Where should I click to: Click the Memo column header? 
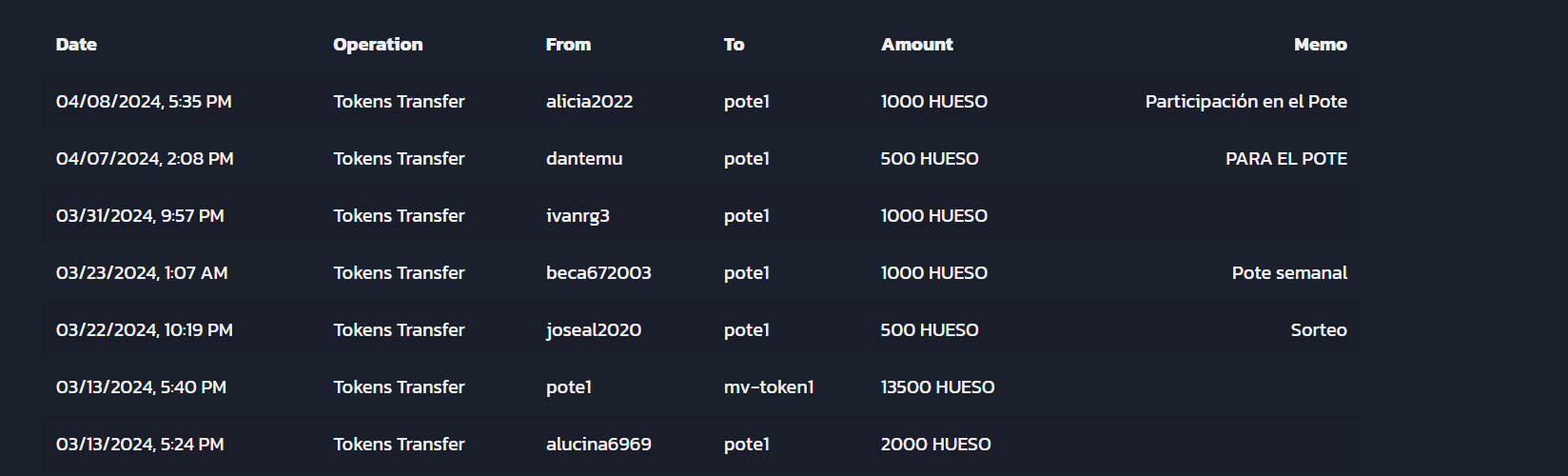tap(1321, 45)
